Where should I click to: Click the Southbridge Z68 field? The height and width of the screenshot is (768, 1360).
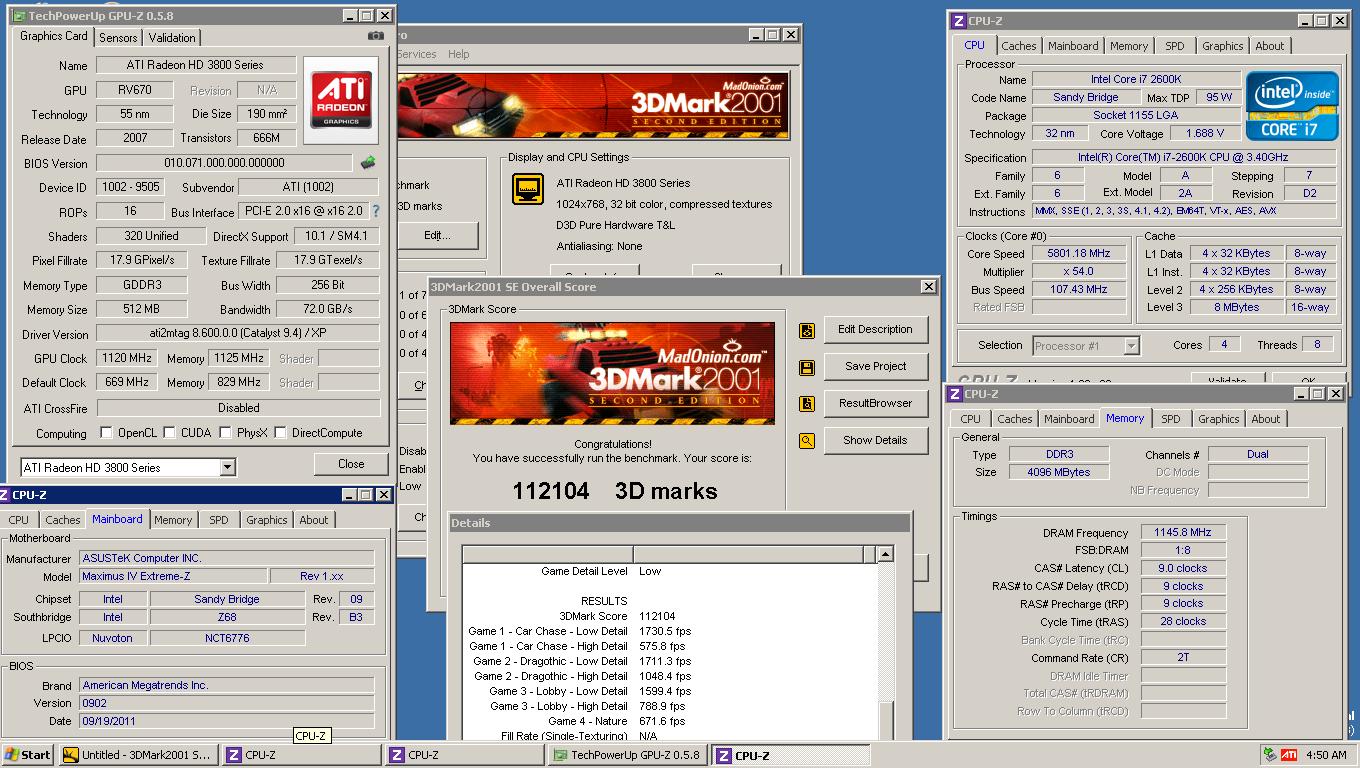point(228,617)
